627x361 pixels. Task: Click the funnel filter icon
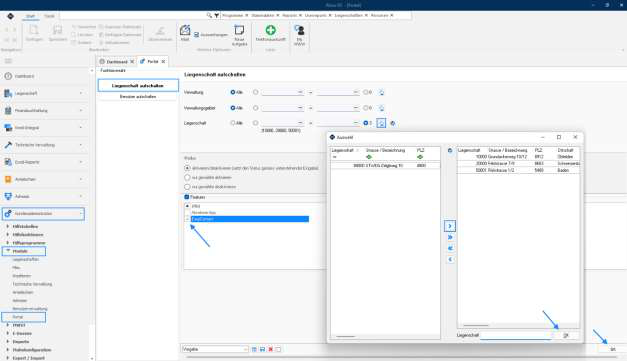tap(216, 15)
